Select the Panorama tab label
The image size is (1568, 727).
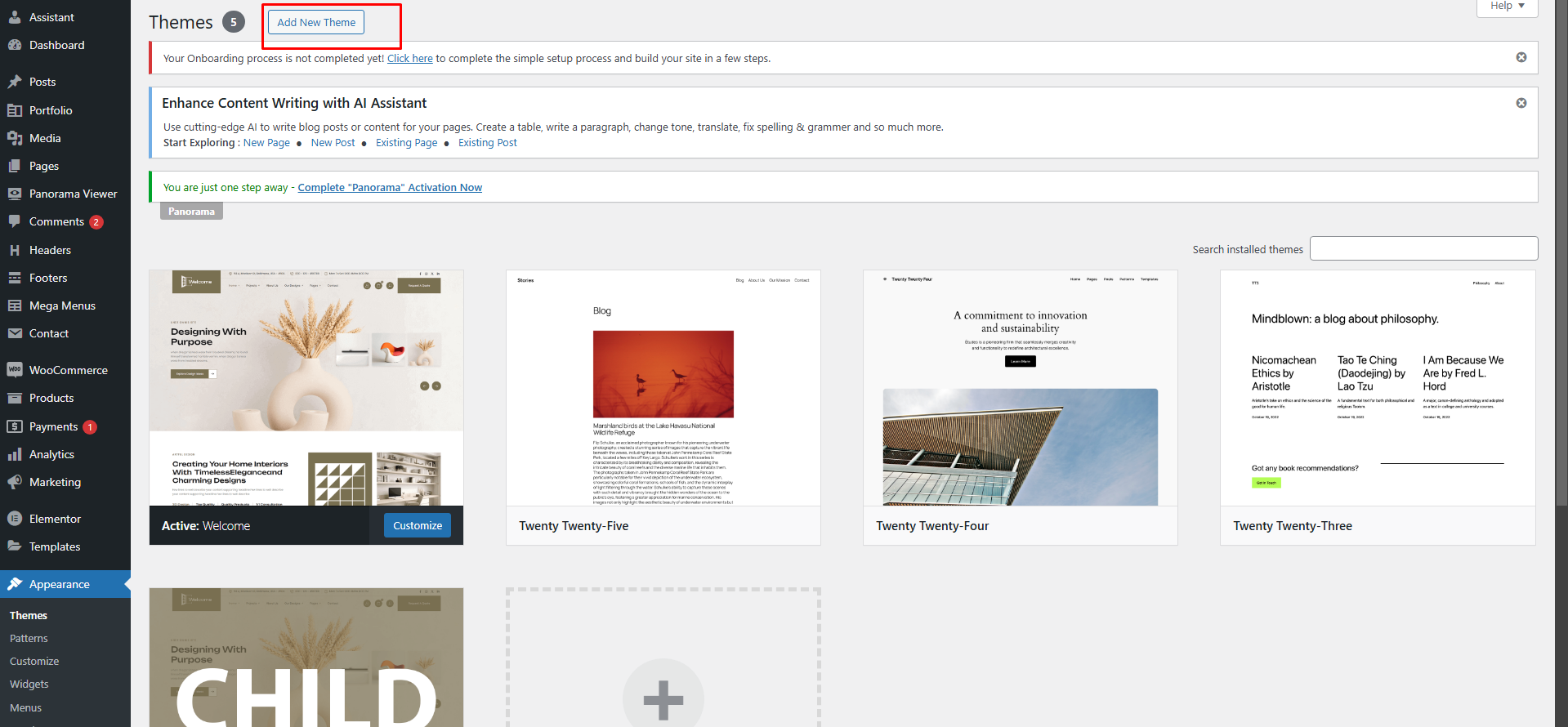coord(191,212)
